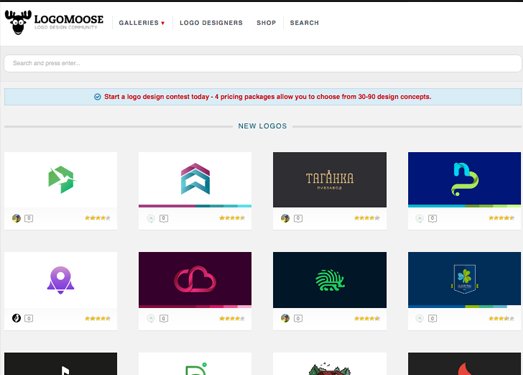
Task: Click comment icon under Taganka logo
Action: coord(298,218)
